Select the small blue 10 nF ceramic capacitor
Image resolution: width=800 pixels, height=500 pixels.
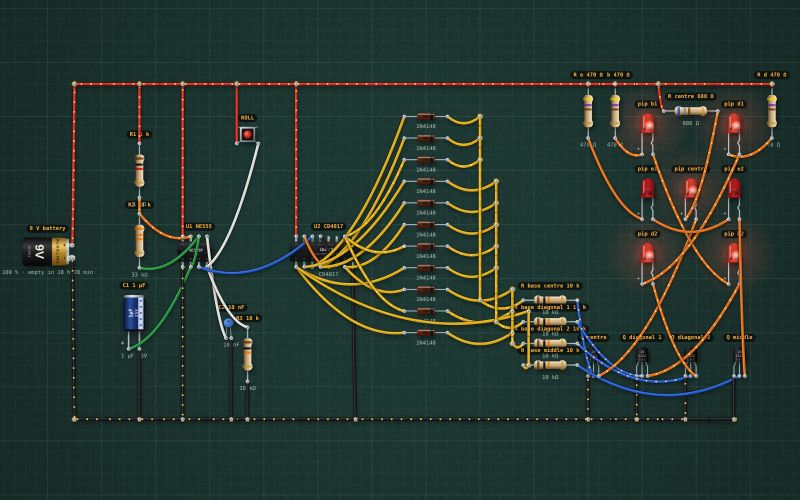tap(229, 322)
